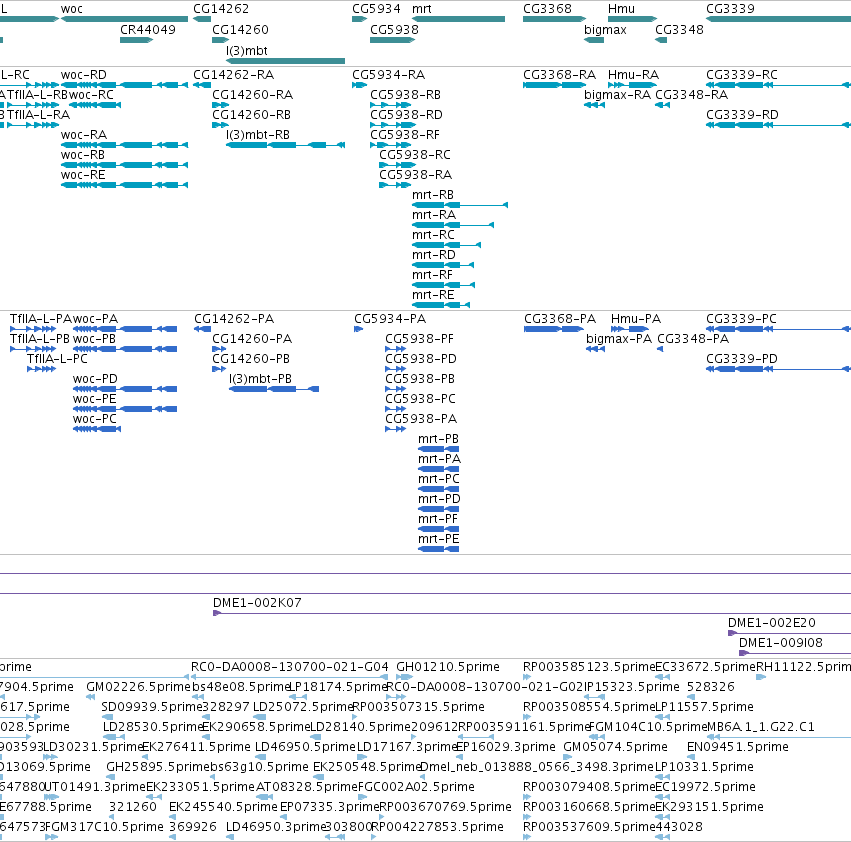The height and width of the screenshot is (842, 851).
Task: Click transcript mrt-RB
Action: pyautogui.click(x=433, y=195)
